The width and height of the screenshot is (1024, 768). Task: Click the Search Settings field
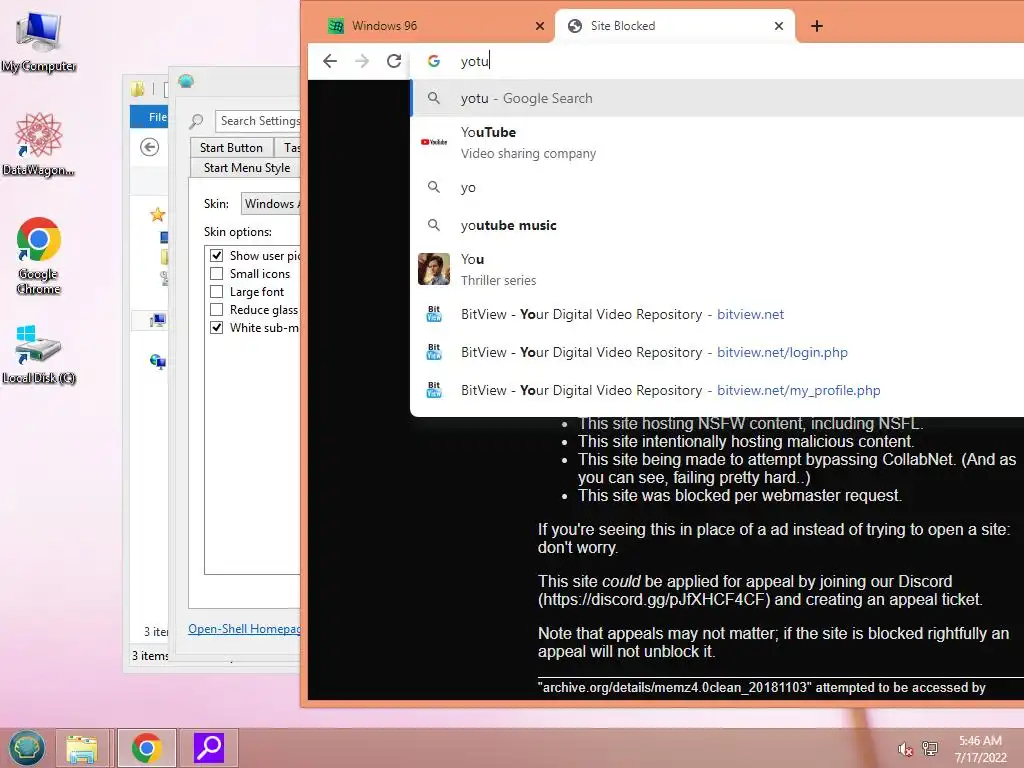pyautogui.click(x=258, y=121)
